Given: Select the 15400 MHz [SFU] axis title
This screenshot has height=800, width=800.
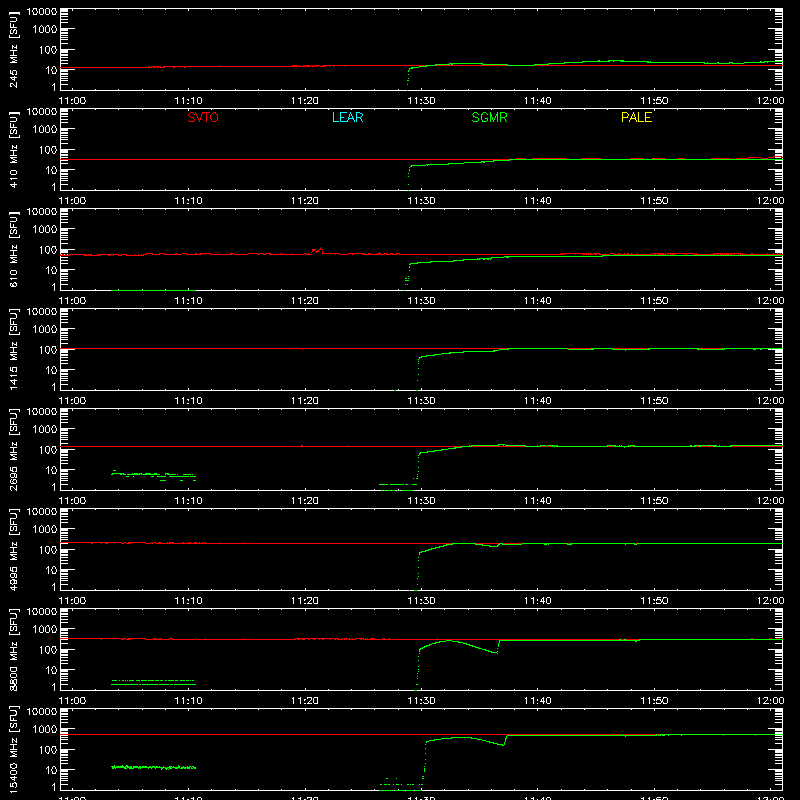Looking at the screenshot, I should click(x=14, y=749).
